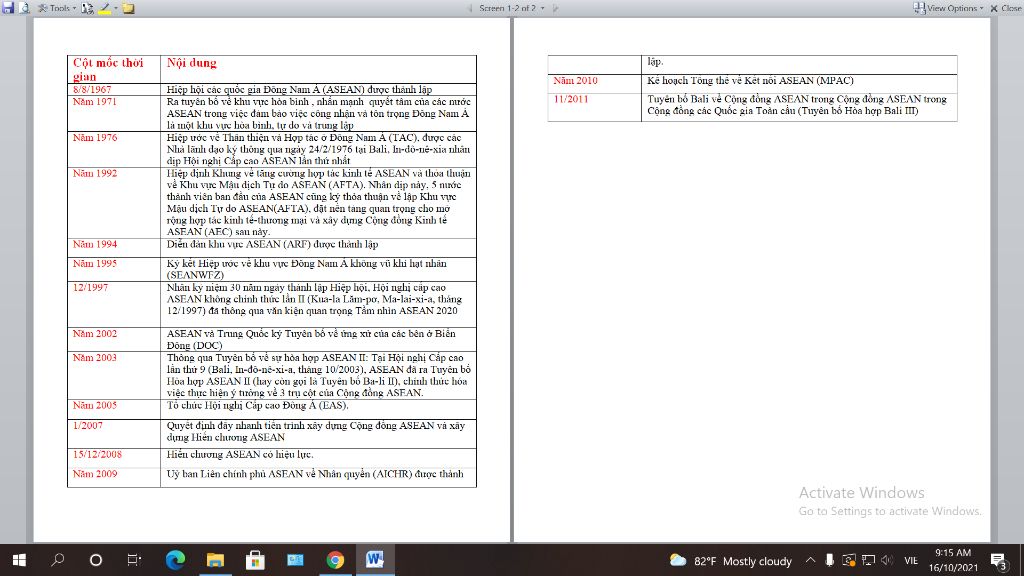1024x576 pixels.
Task: Close Full Screen Reading view
Action: point(1006,8)
